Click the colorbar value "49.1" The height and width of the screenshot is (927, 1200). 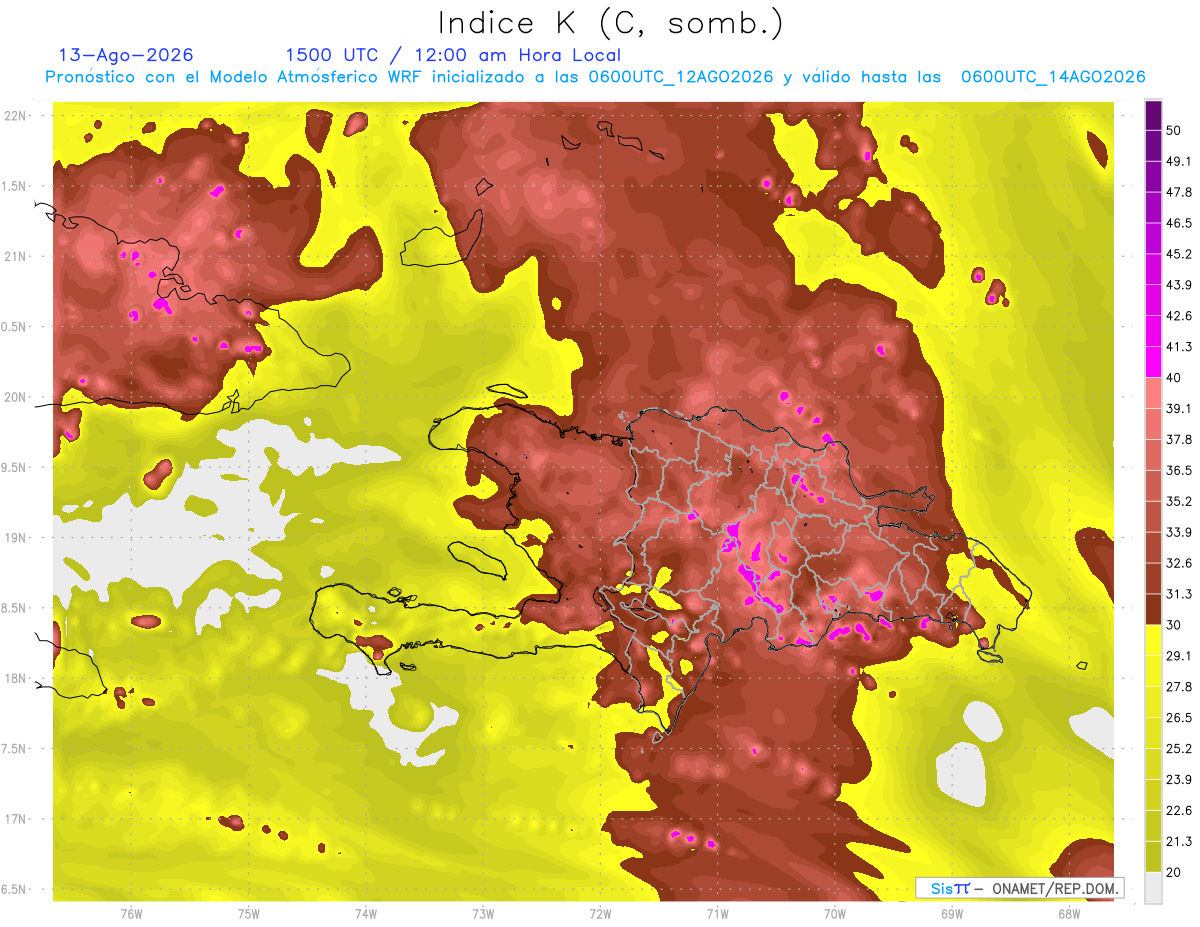tap(1179, 161)
